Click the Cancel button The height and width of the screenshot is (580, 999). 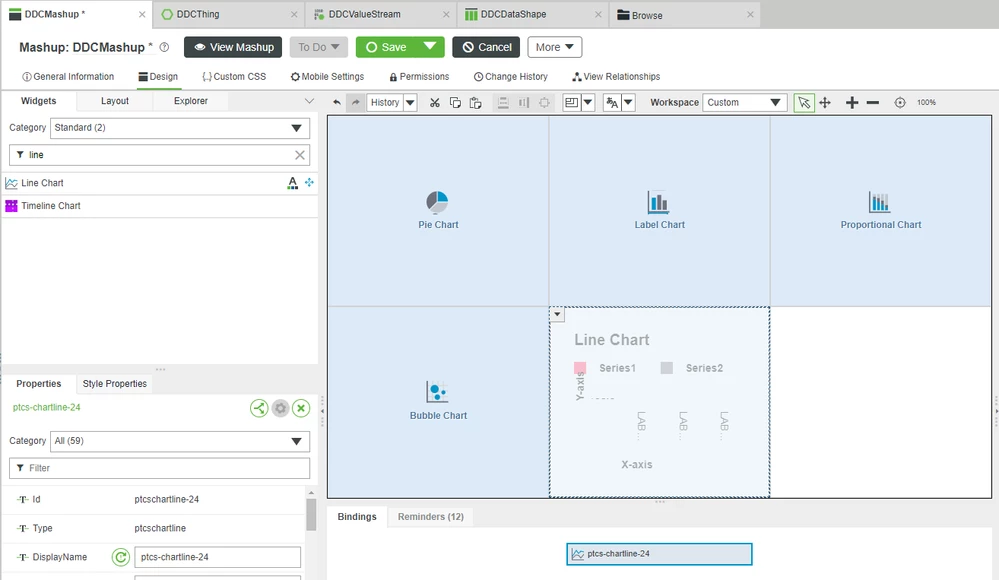click(x=486, y=47)
